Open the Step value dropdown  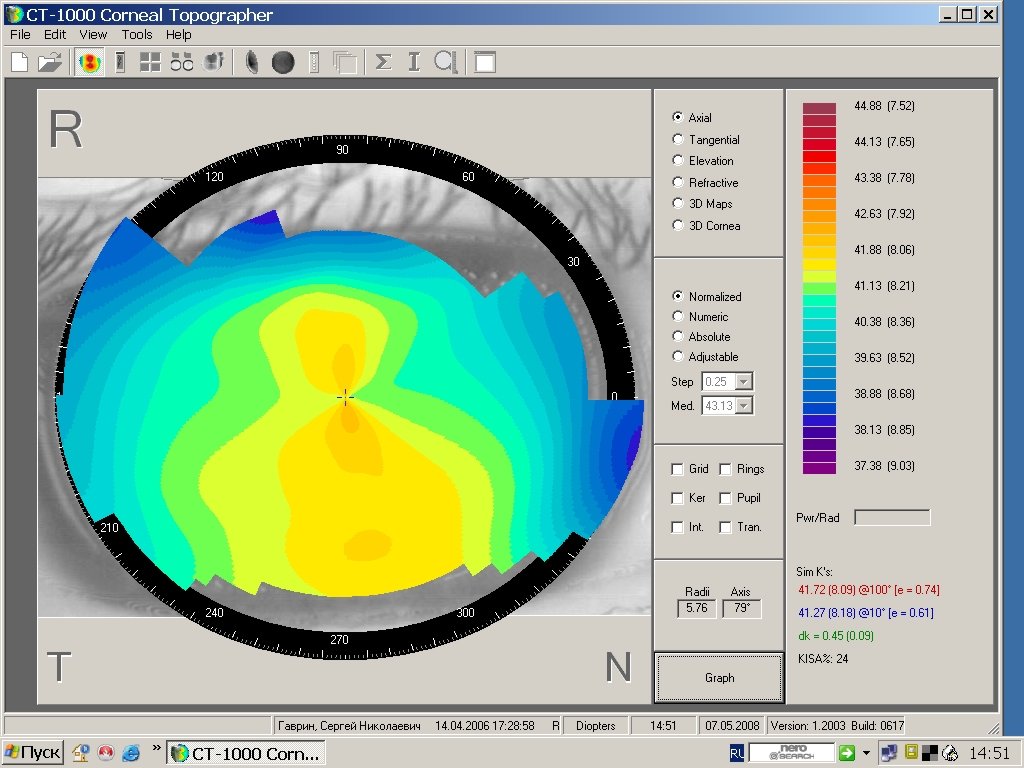point(744,381)
